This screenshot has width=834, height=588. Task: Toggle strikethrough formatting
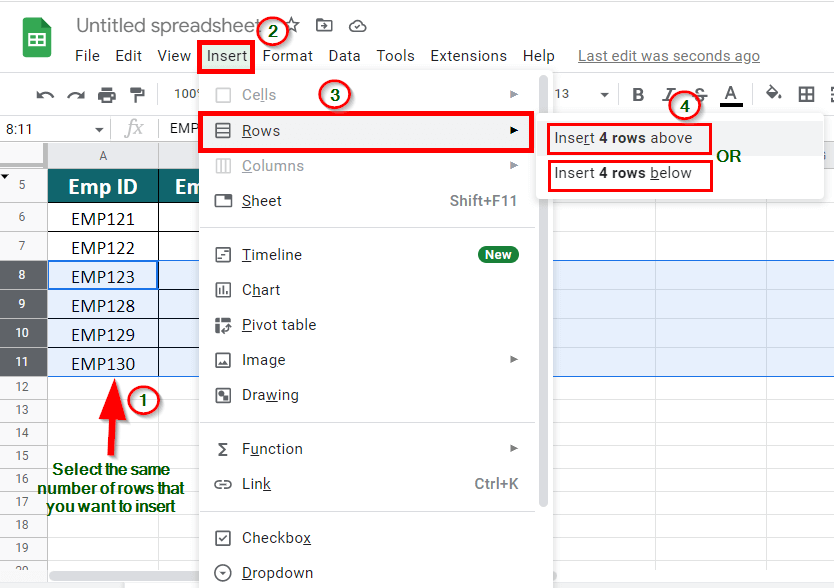(700, 95)
